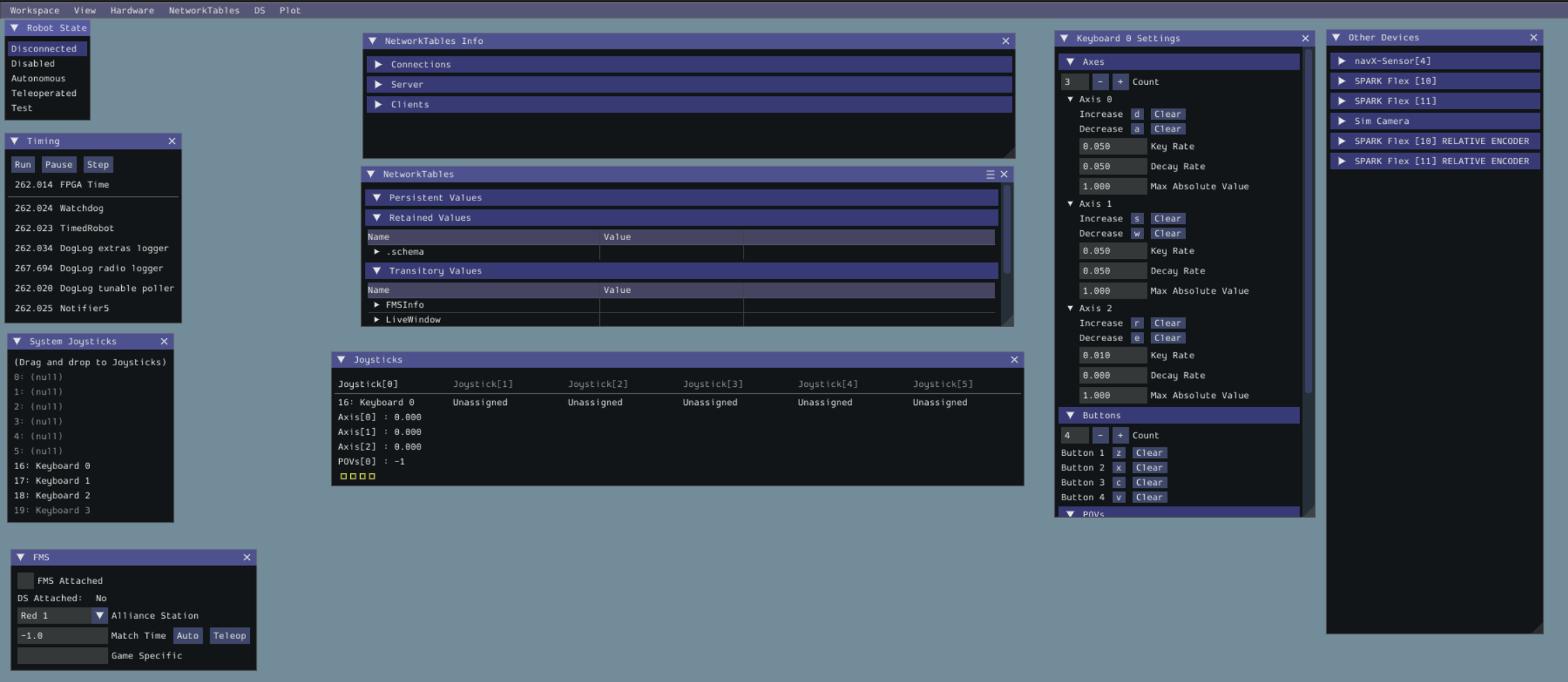1568x682 pixels.
Task: Open the Hardware menu
Action: tap(132, 10)
